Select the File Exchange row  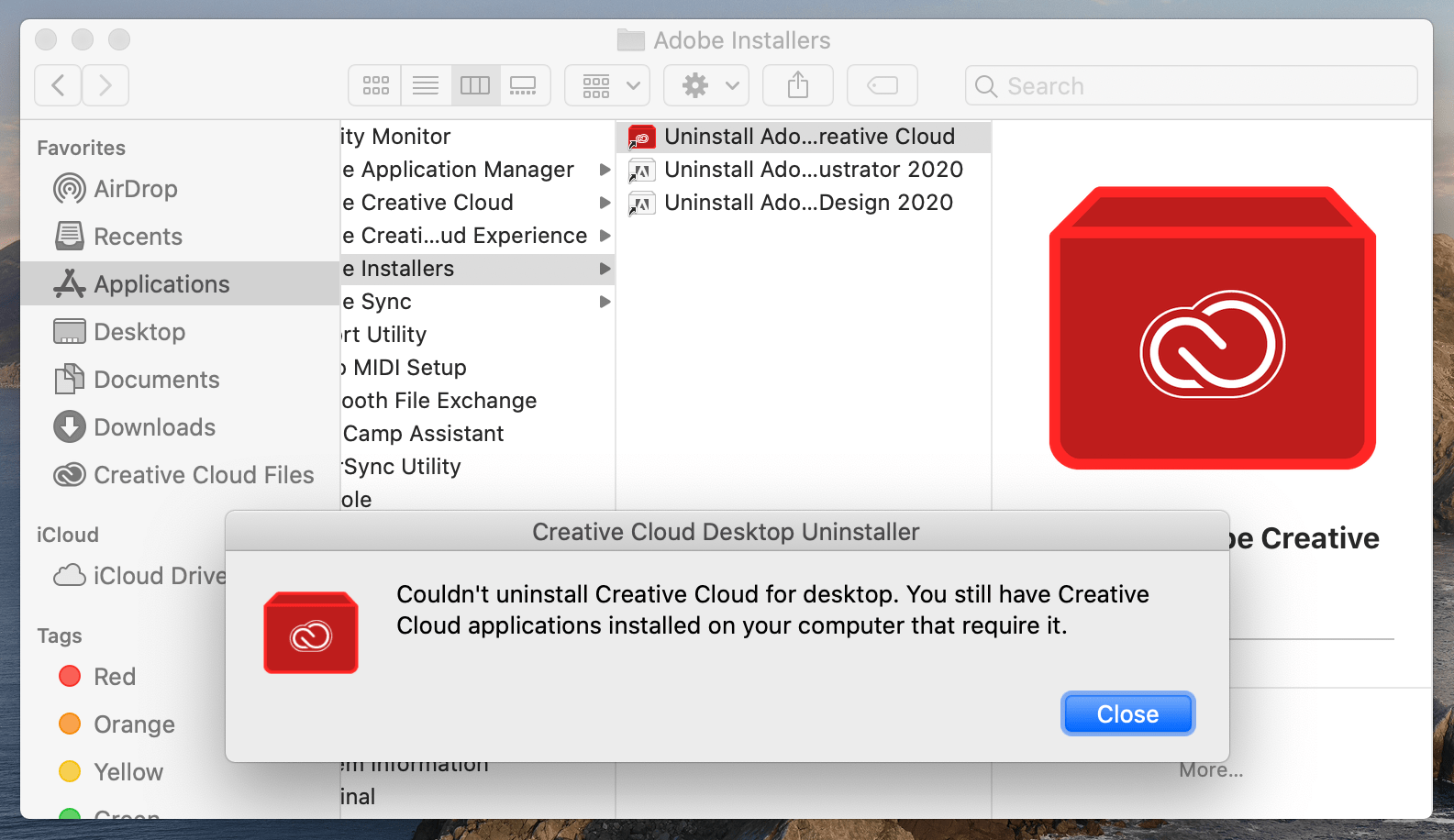(x=477, y=401)
